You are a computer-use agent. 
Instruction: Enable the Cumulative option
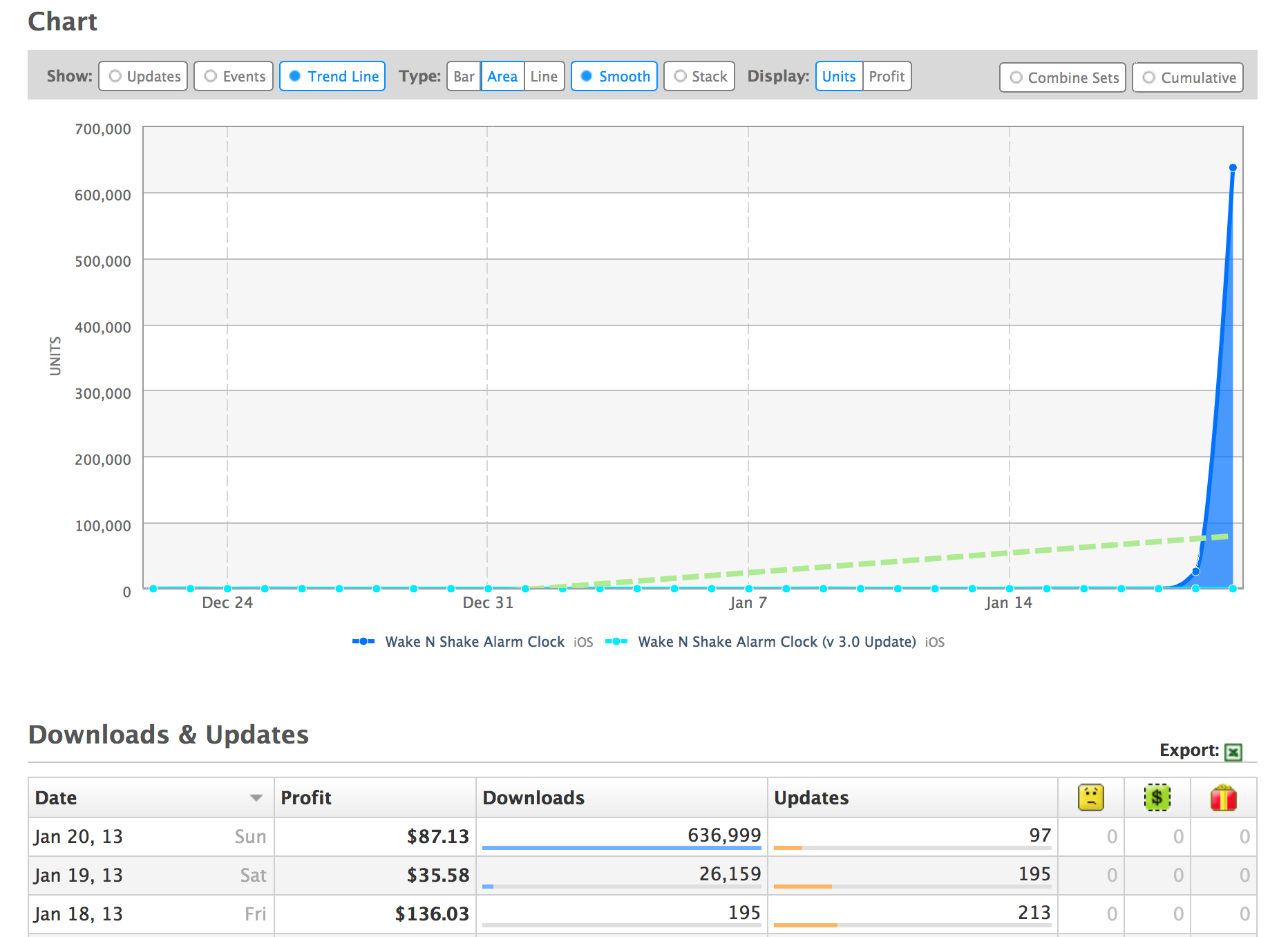click(x=1188, y=77)
